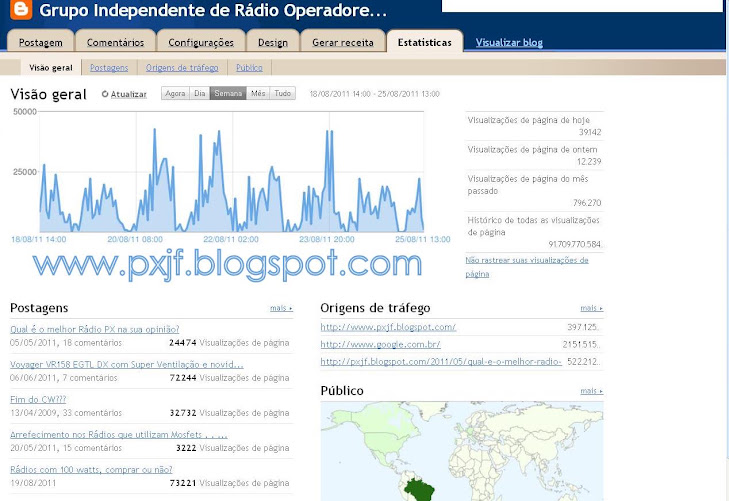Click Não rastrear suas visualizações de página link
The width and height of the screenshot is (729, 501).
(x=527, y=267)
